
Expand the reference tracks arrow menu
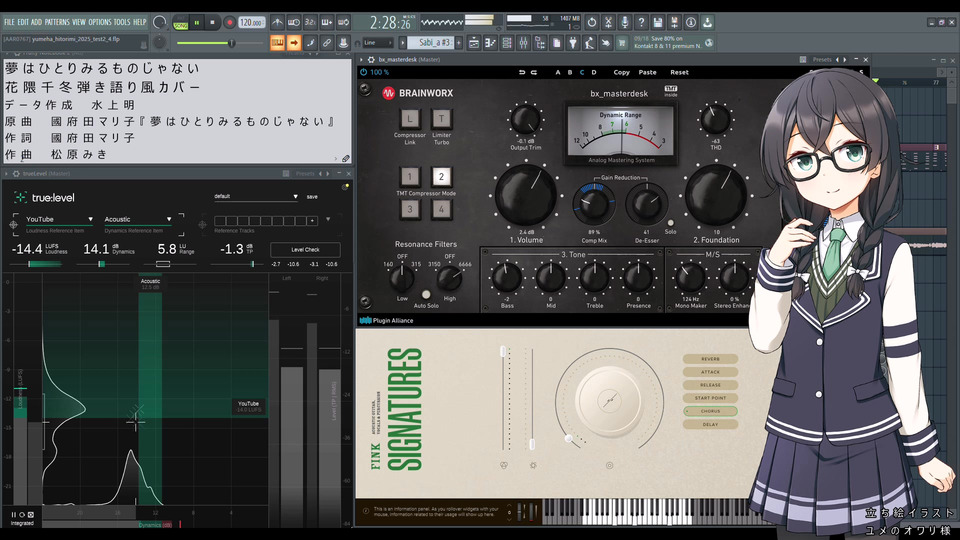coord(328,219)
